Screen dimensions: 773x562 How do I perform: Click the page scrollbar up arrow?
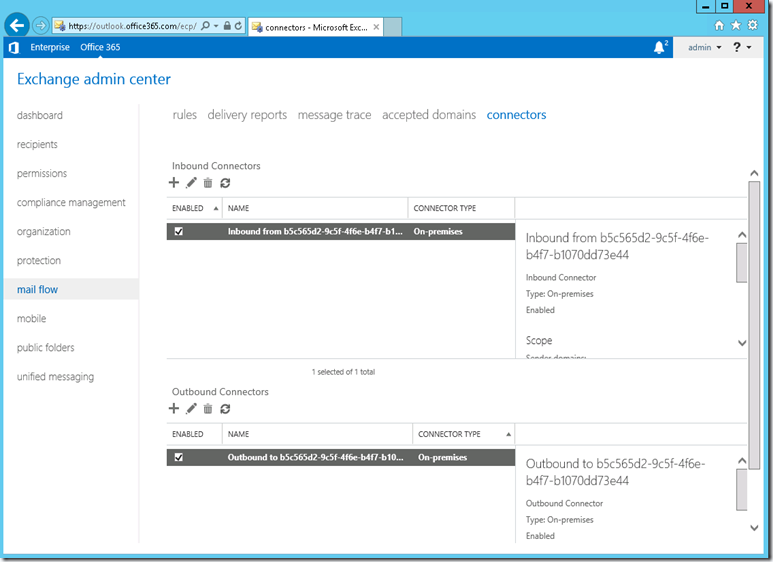754,173
